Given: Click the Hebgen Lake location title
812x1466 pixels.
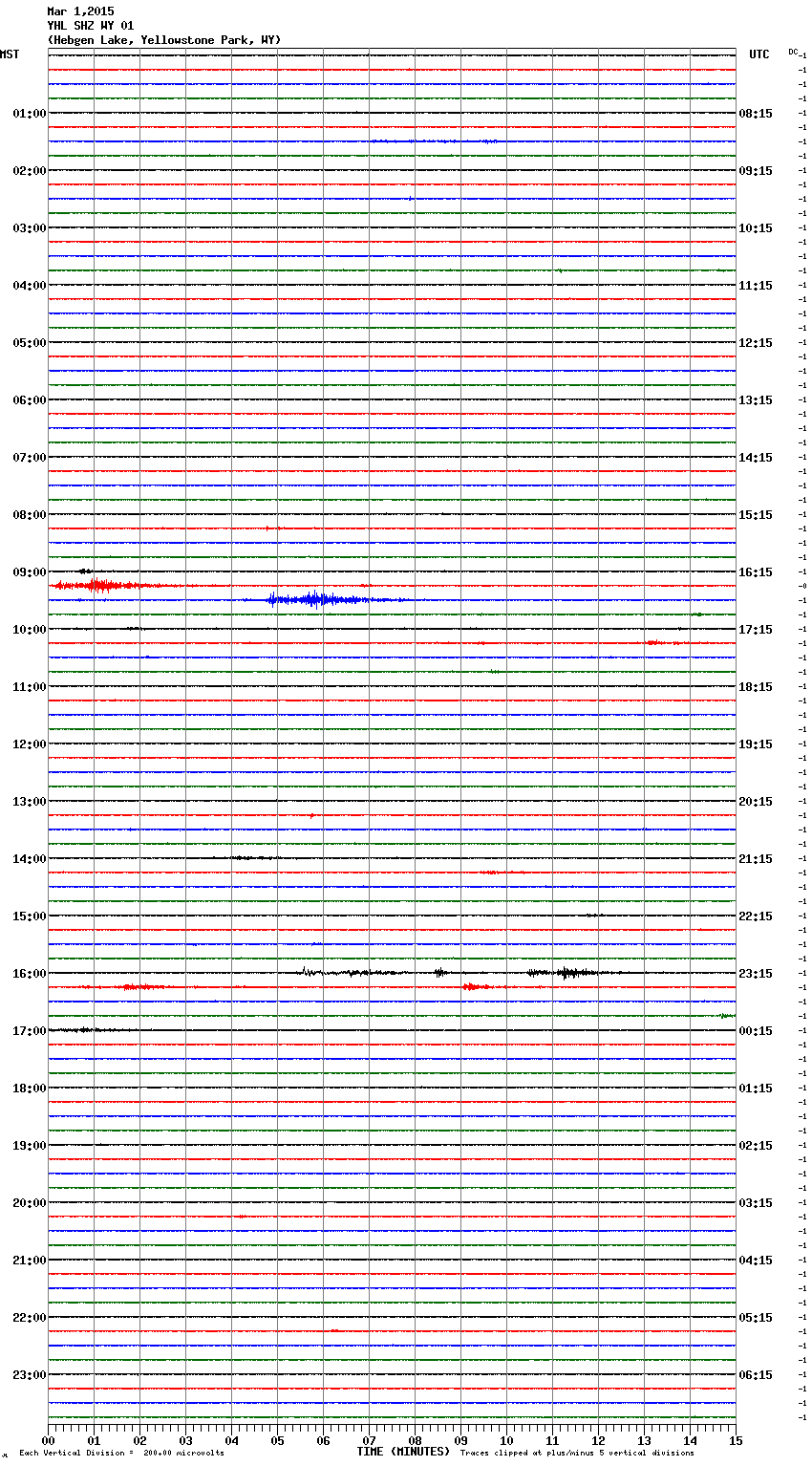Looking at the screenshot, I should (x=163, y=40).
